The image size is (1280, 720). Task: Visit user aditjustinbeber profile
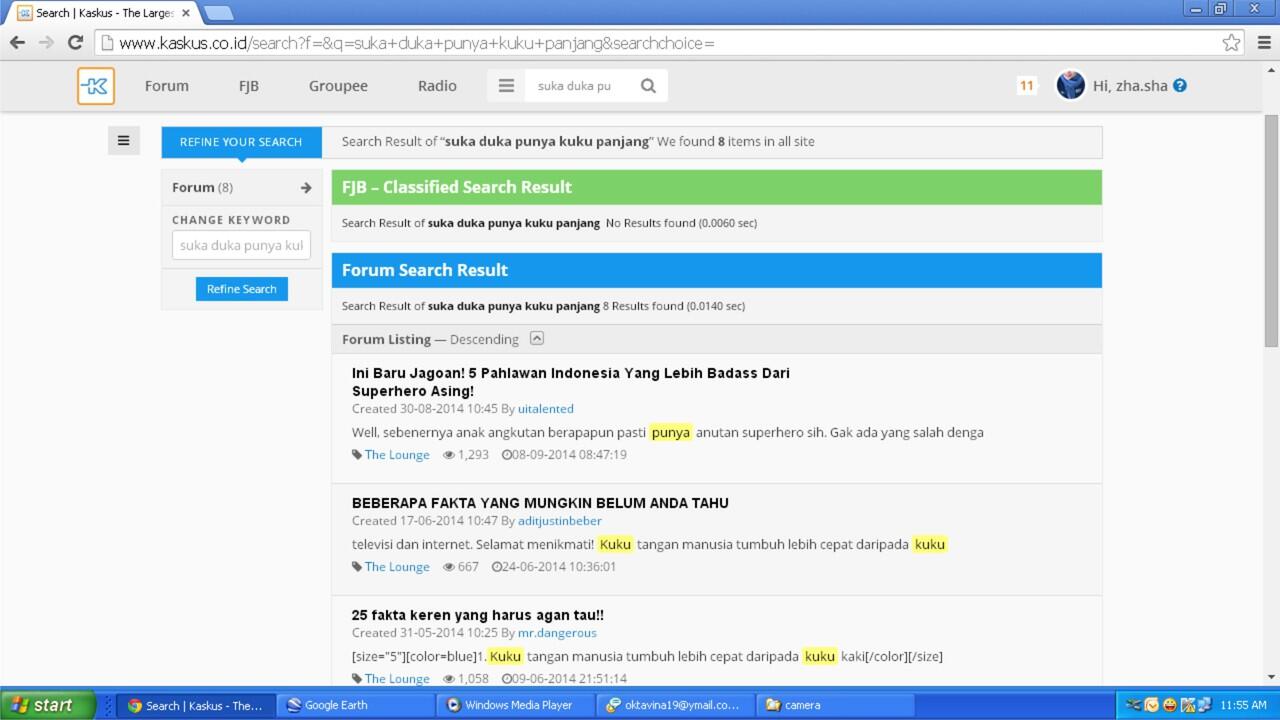point(560,521)
